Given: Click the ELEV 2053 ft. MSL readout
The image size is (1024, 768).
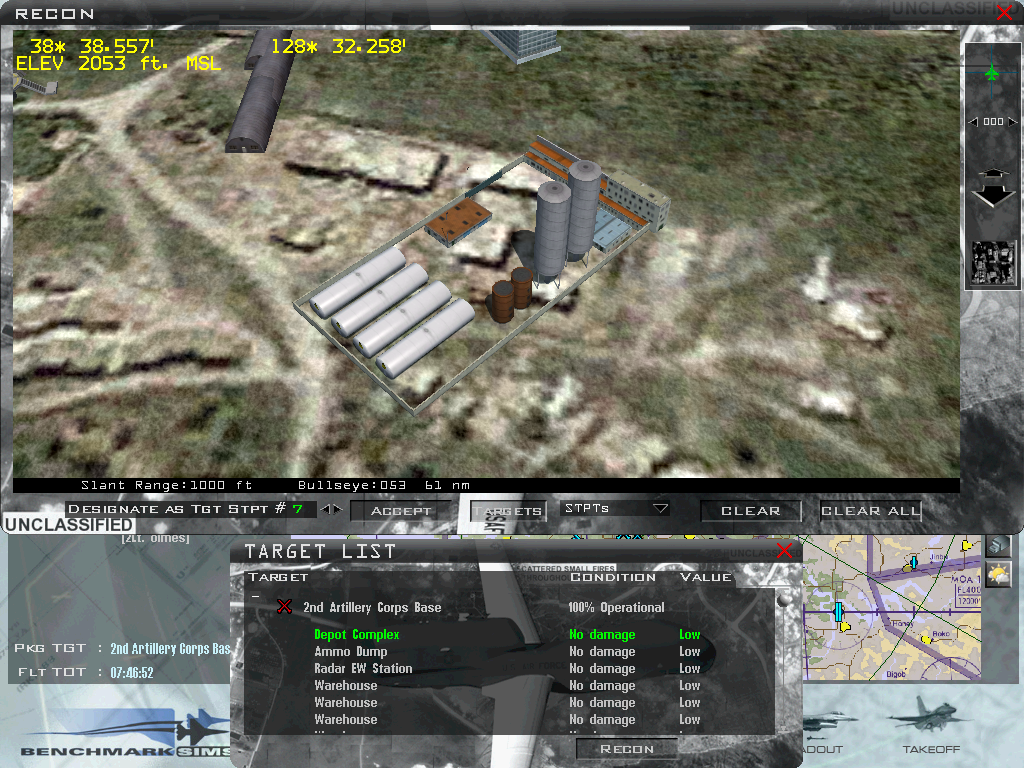Looking at the screenshot, I should pyautogui.click(x=118, y=63).
